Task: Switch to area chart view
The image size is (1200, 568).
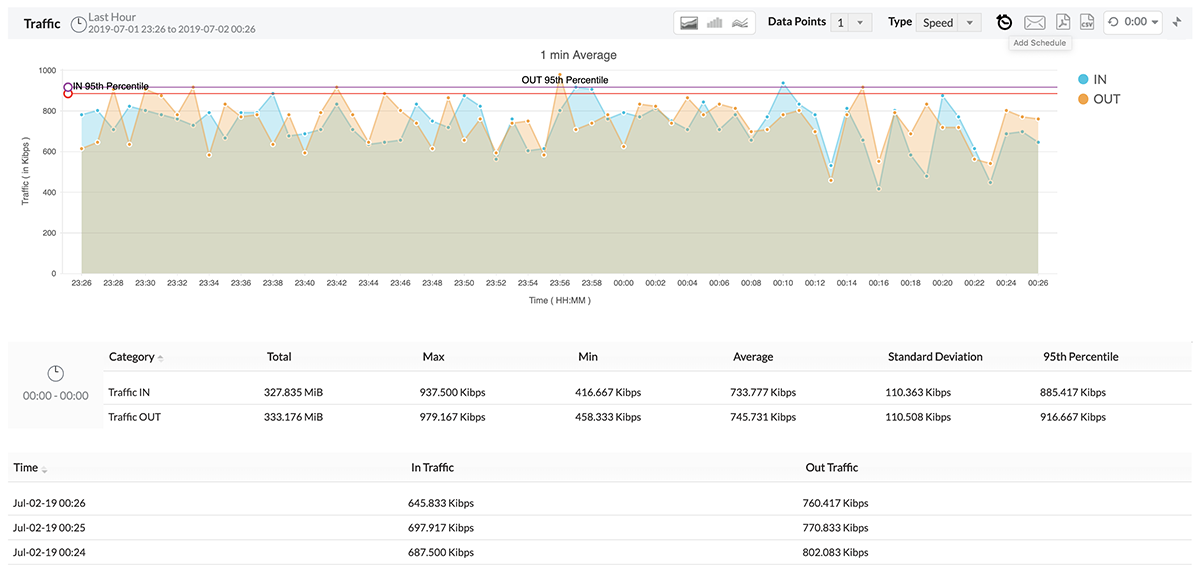Action: click(x=689, y=22)
